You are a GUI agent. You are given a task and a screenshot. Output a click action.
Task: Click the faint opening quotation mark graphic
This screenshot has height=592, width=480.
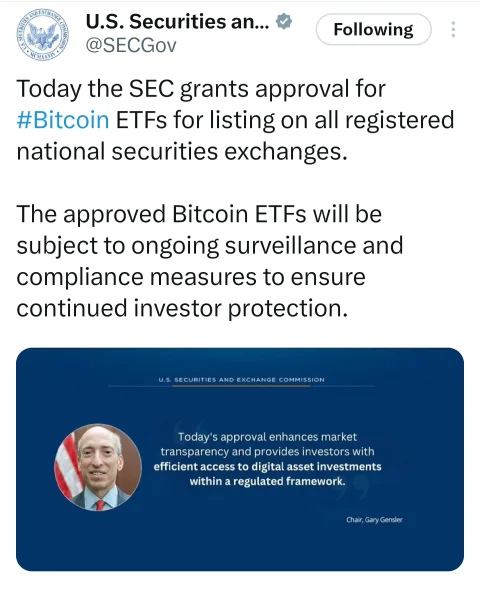(x=189, y=429)
